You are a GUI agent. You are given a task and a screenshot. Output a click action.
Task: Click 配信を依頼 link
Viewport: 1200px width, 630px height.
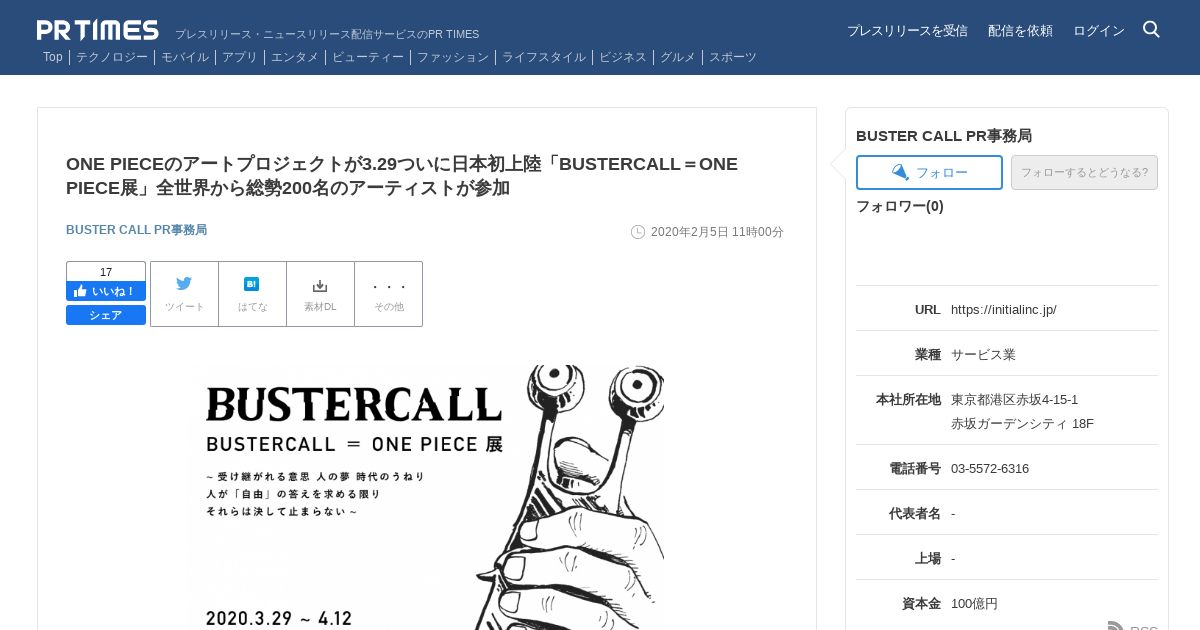click(1020, 31)
